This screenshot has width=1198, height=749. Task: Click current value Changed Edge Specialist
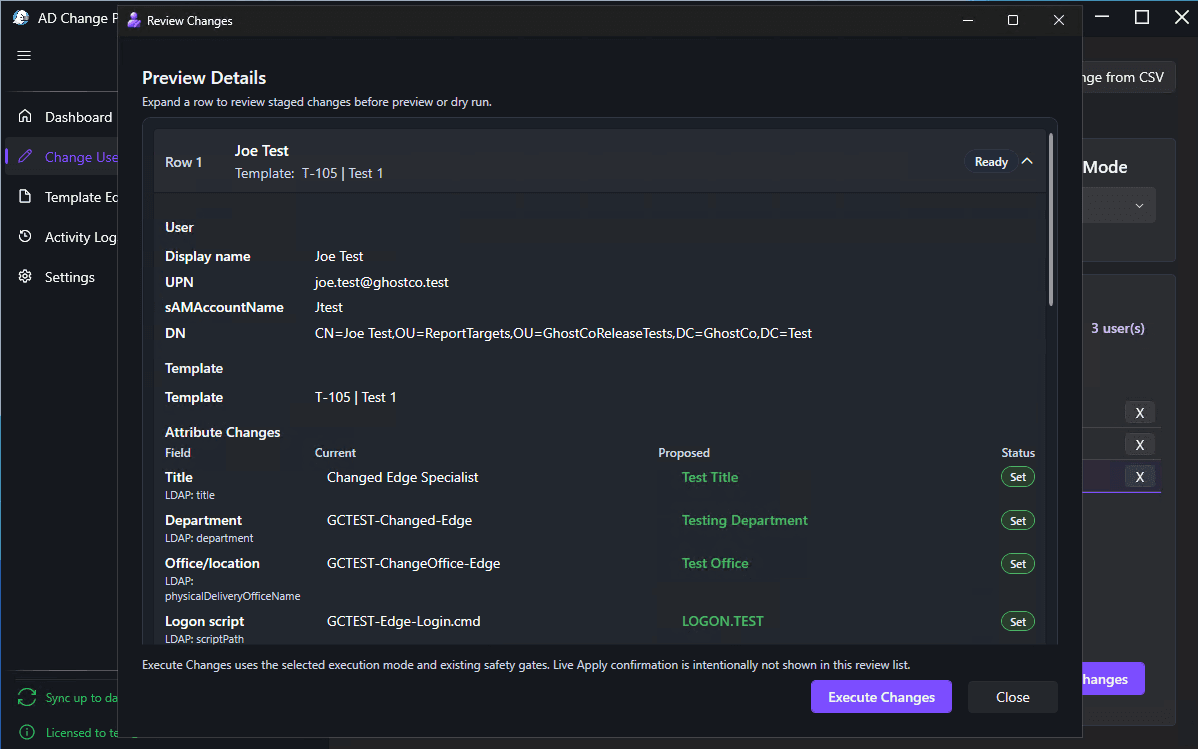[403, 477]
